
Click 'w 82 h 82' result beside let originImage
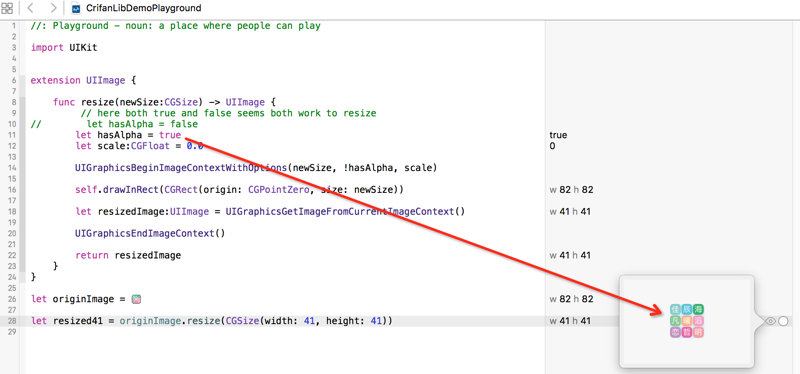[x=571, y=300]
